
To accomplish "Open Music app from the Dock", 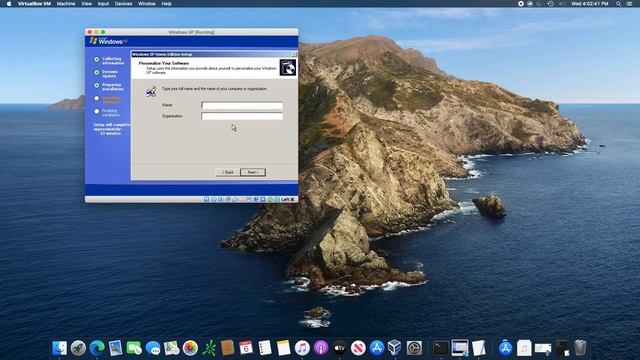I will (302, 348).
